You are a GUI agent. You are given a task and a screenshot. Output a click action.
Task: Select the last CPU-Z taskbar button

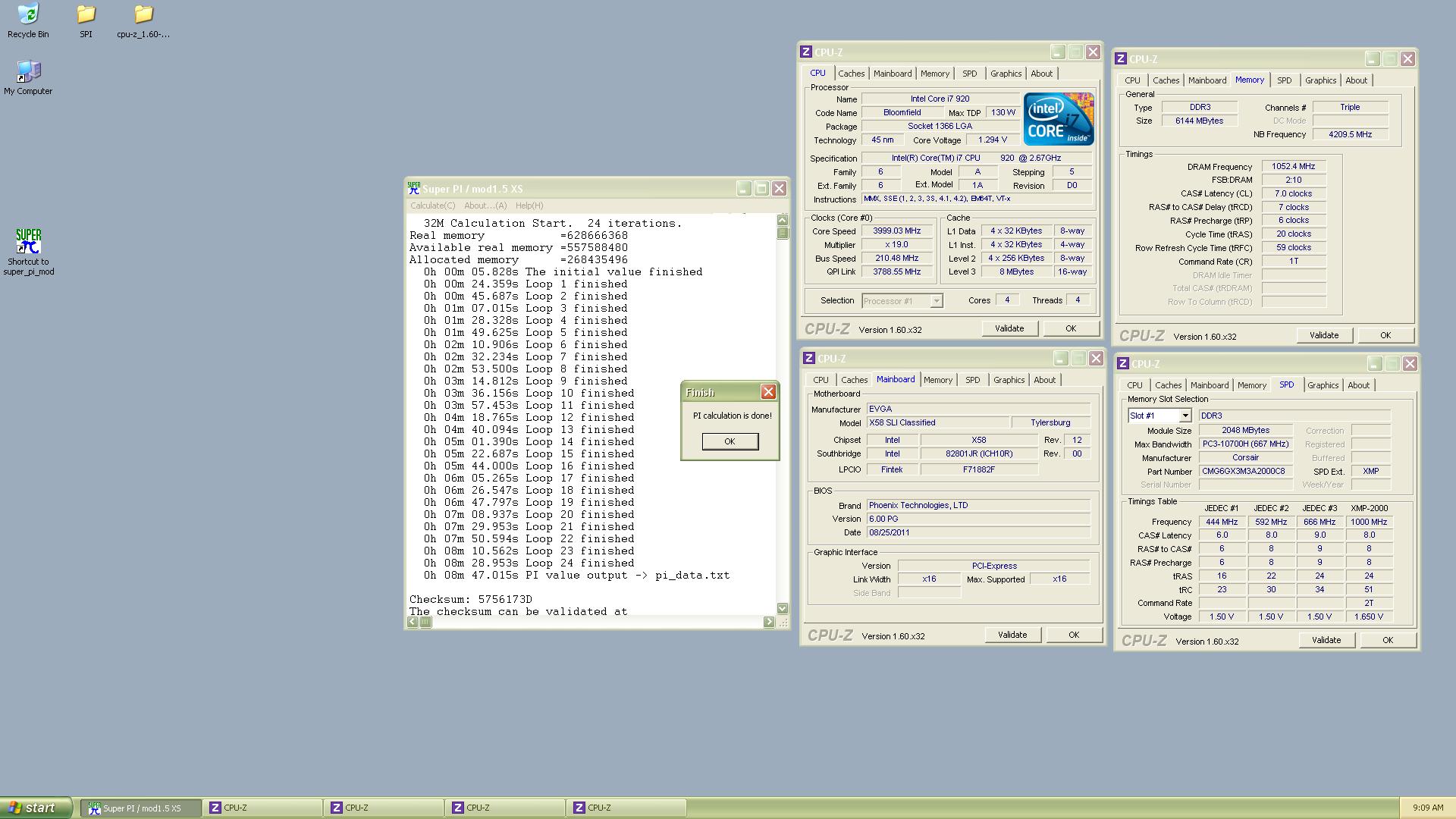point(626,808)
